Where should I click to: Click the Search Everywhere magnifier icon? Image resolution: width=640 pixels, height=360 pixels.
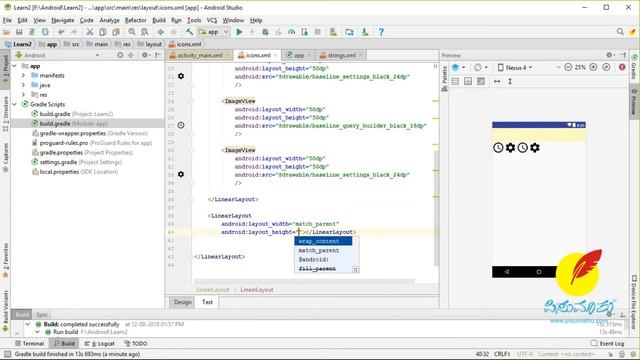(x=620, y=31)
